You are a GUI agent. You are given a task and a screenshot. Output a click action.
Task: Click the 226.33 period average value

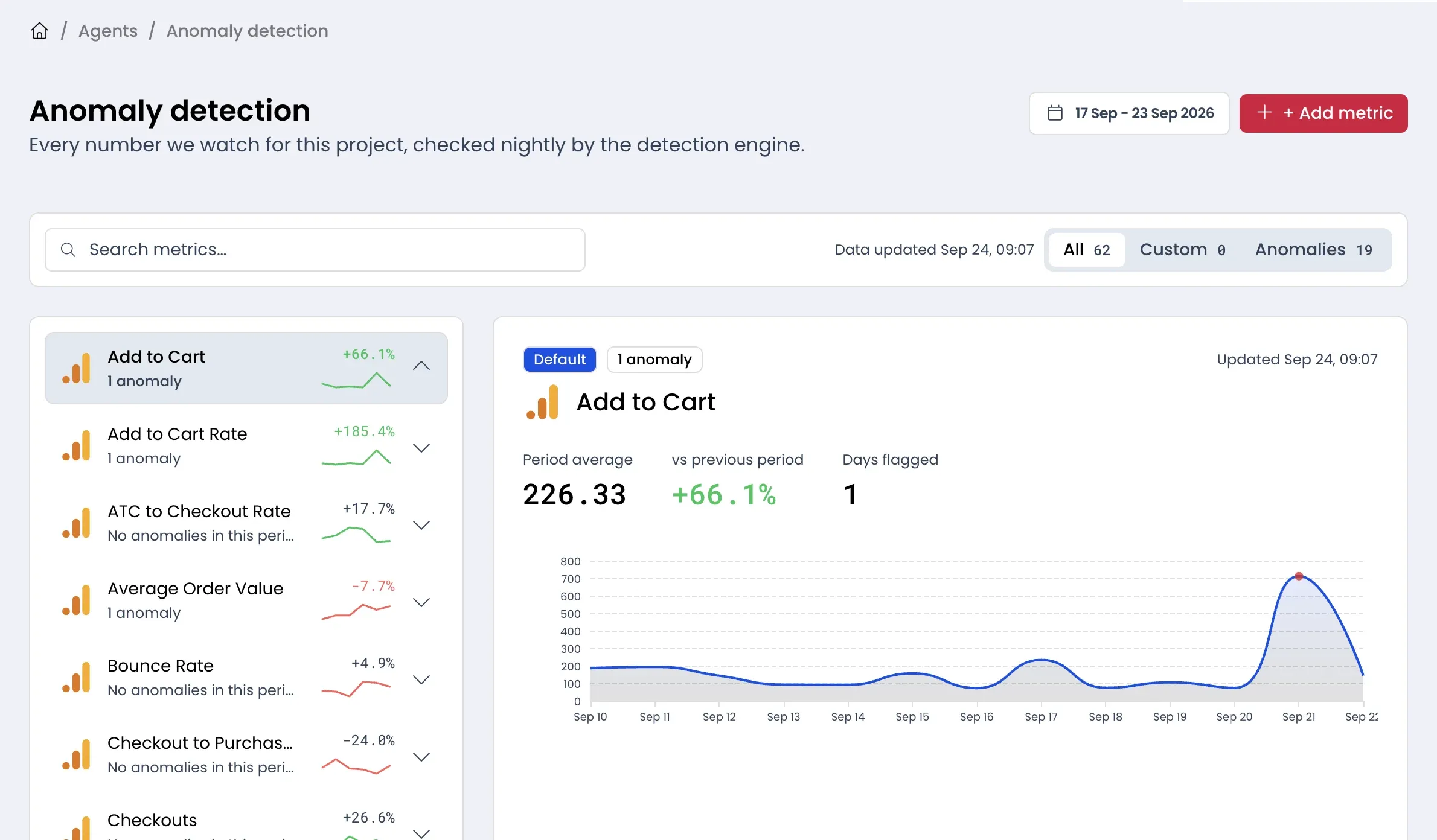[574, 495]
